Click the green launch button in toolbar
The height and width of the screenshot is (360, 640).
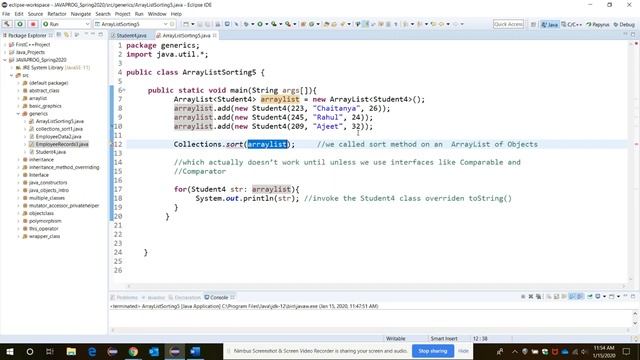20,24
